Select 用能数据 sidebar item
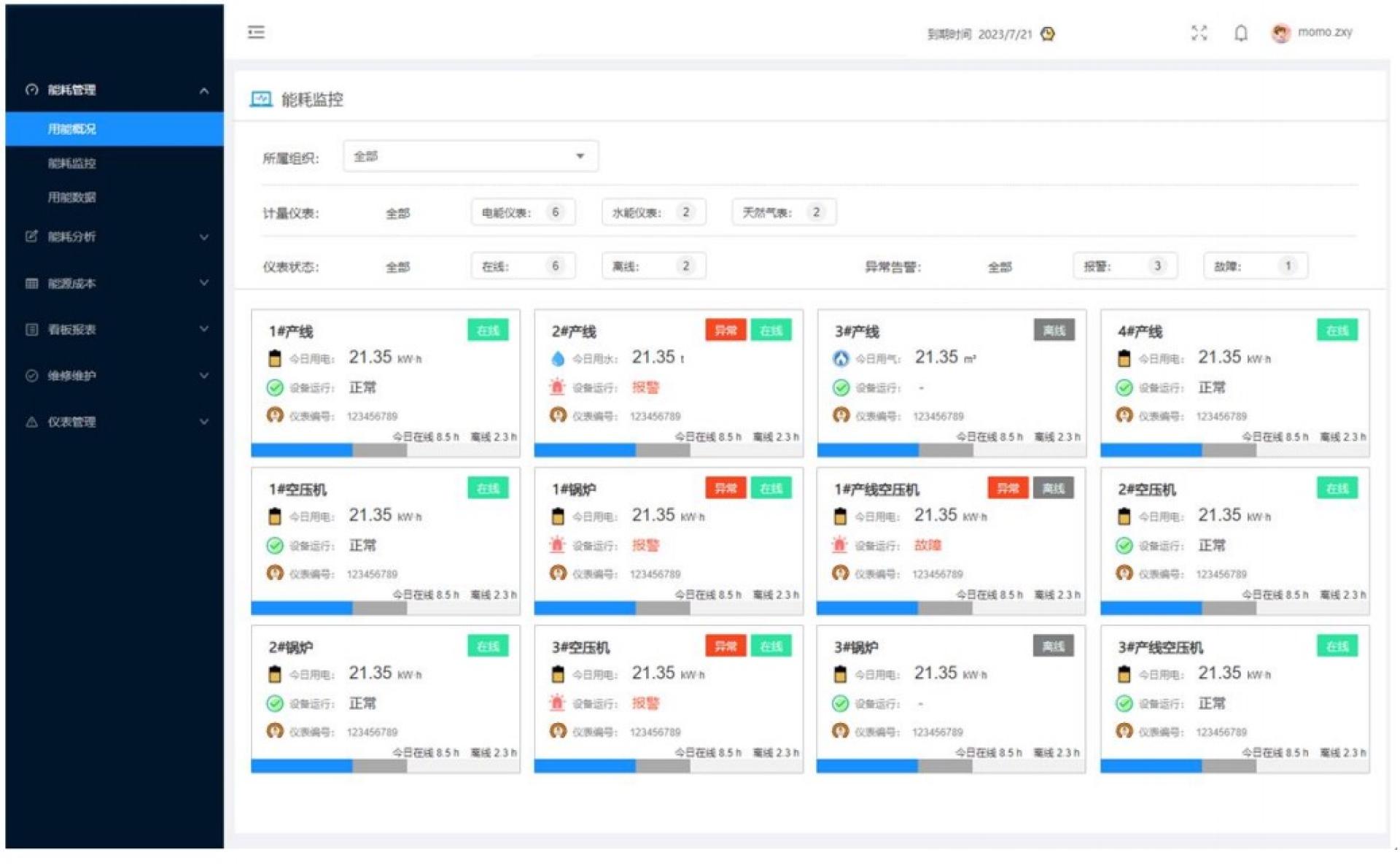This screenshot has height=866, width=1400. coord(71,197)
